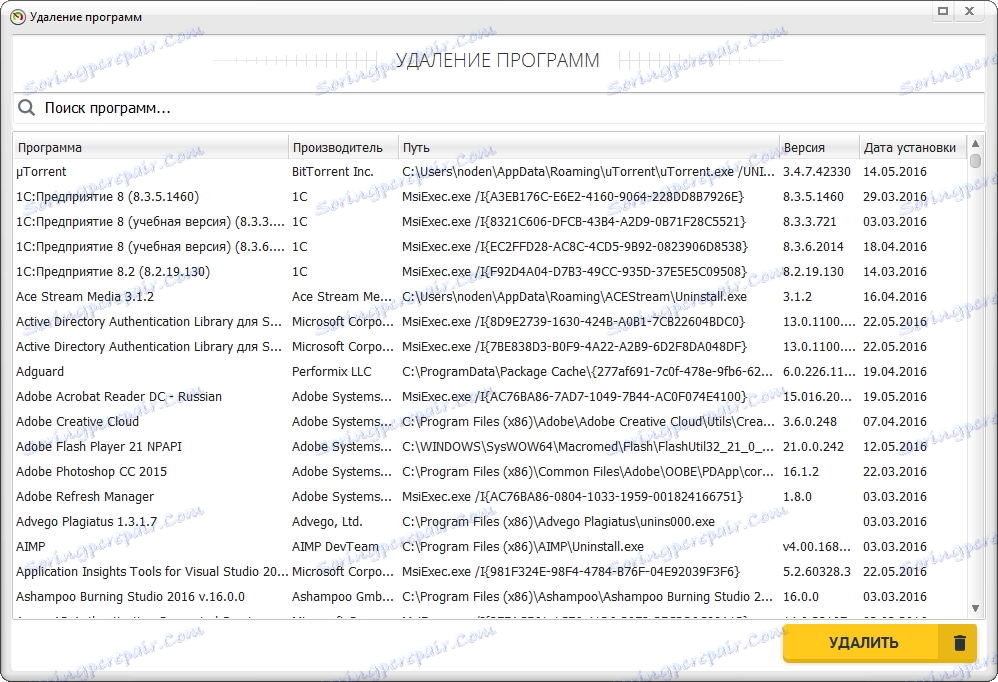The height and width of the screenshot is (682, 998).
Task: Select the AIMP program row
Action: click(489, 546)
